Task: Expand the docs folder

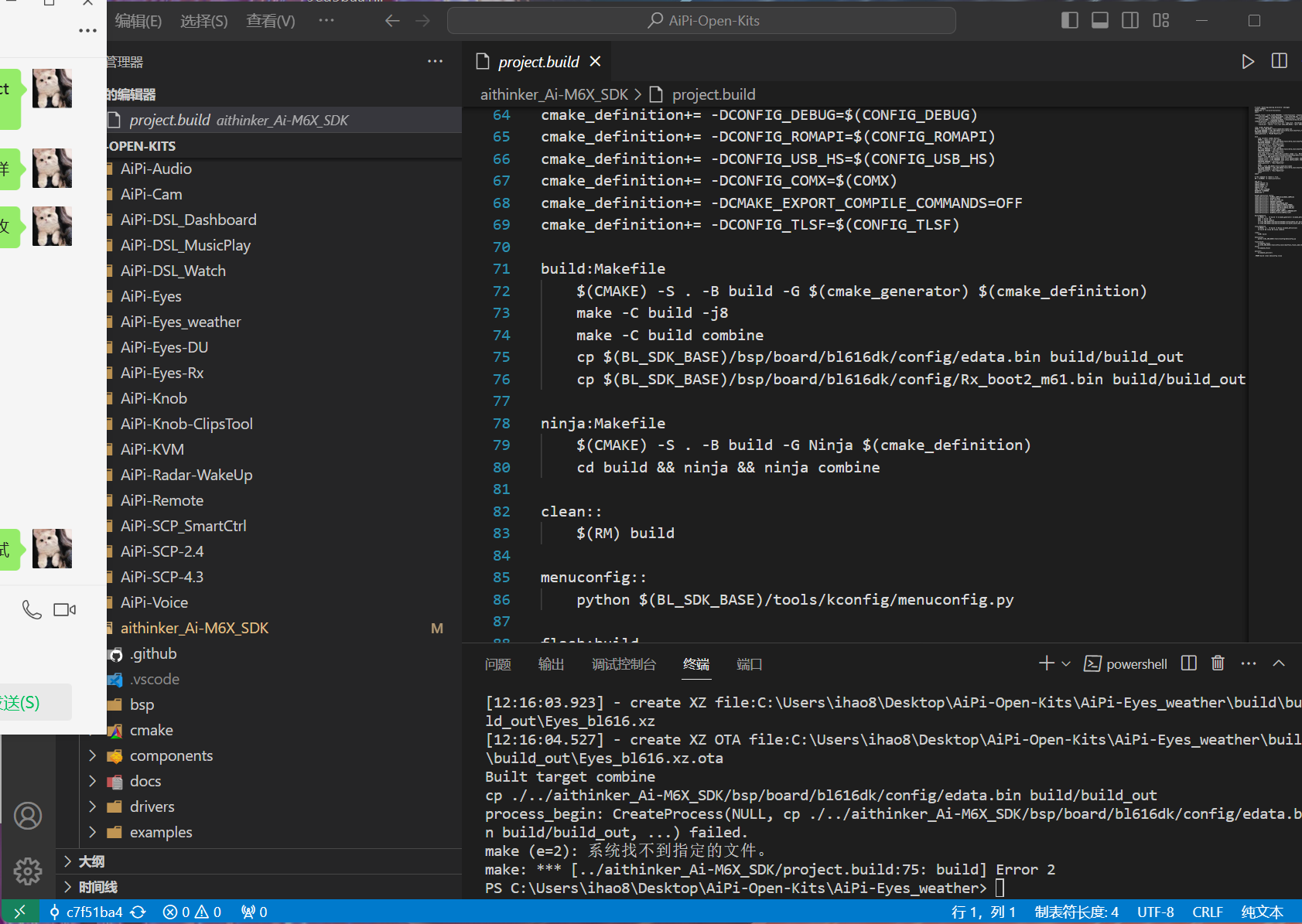Action: 93,781
